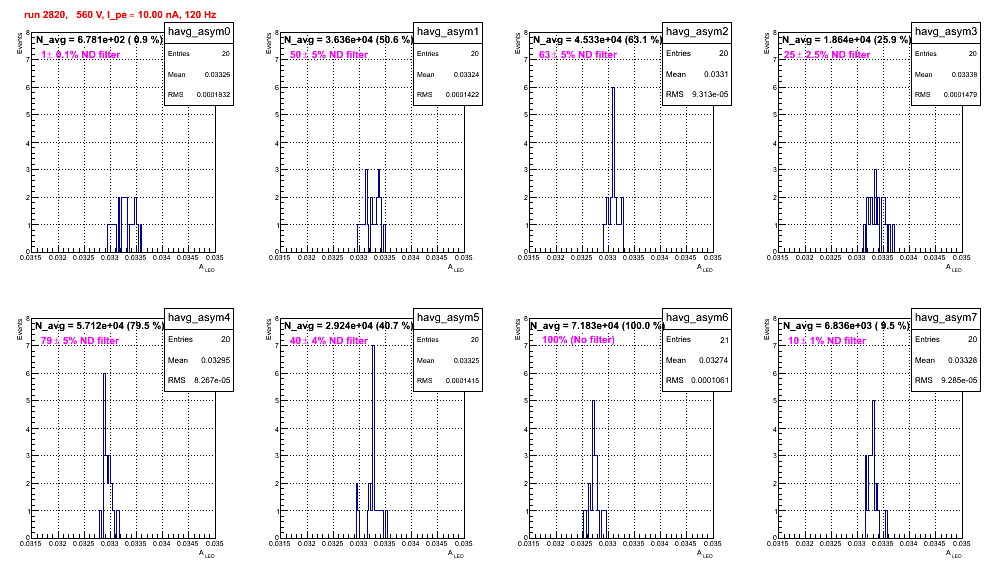This screenshot has height=572, width=996.
Task: Click RMS value 8.267e-05 in havg_asym4
Action: coord(212,380)
